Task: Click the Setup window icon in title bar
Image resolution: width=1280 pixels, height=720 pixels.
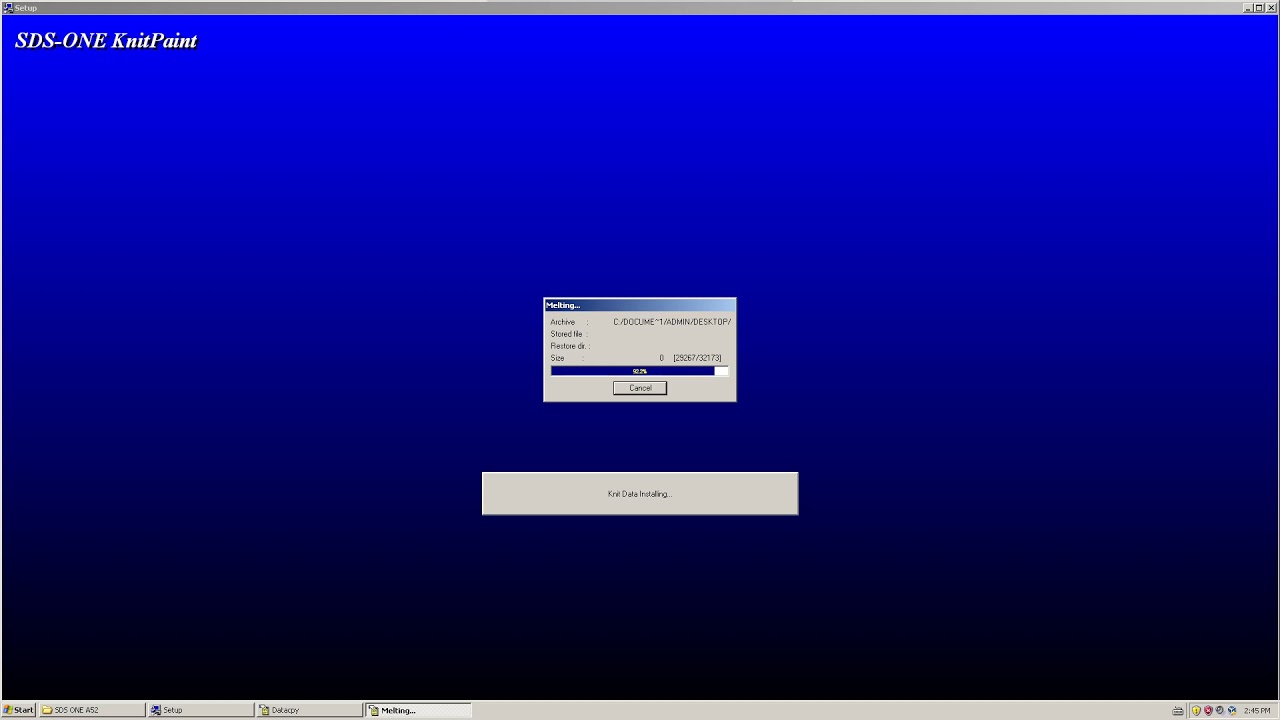Action: [8, 7]
